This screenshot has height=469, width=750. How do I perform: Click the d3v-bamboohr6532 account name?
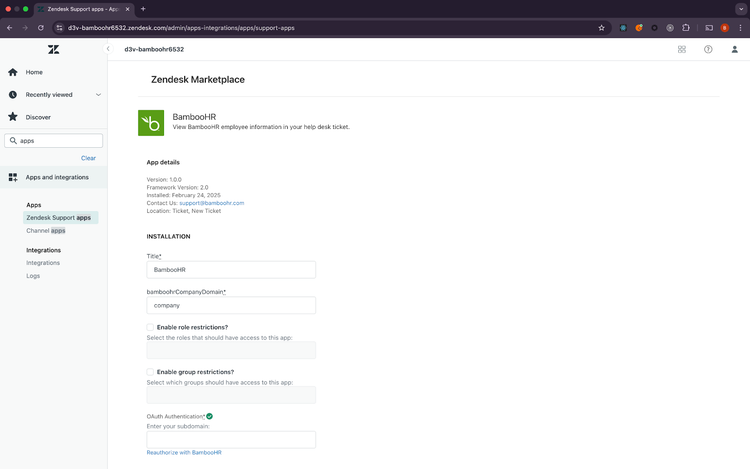click(154, 49)
